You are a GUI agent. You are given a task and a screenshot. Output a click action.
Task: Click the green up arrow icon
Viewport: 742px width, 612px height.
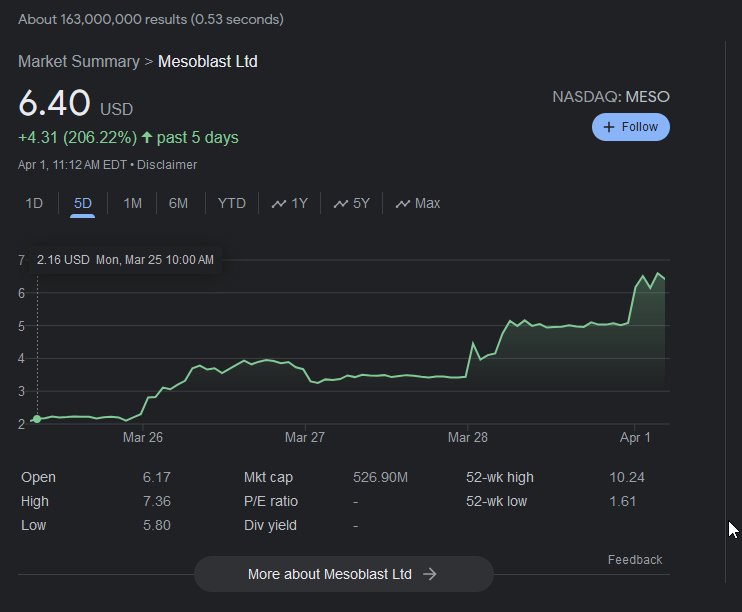[147, 137]
